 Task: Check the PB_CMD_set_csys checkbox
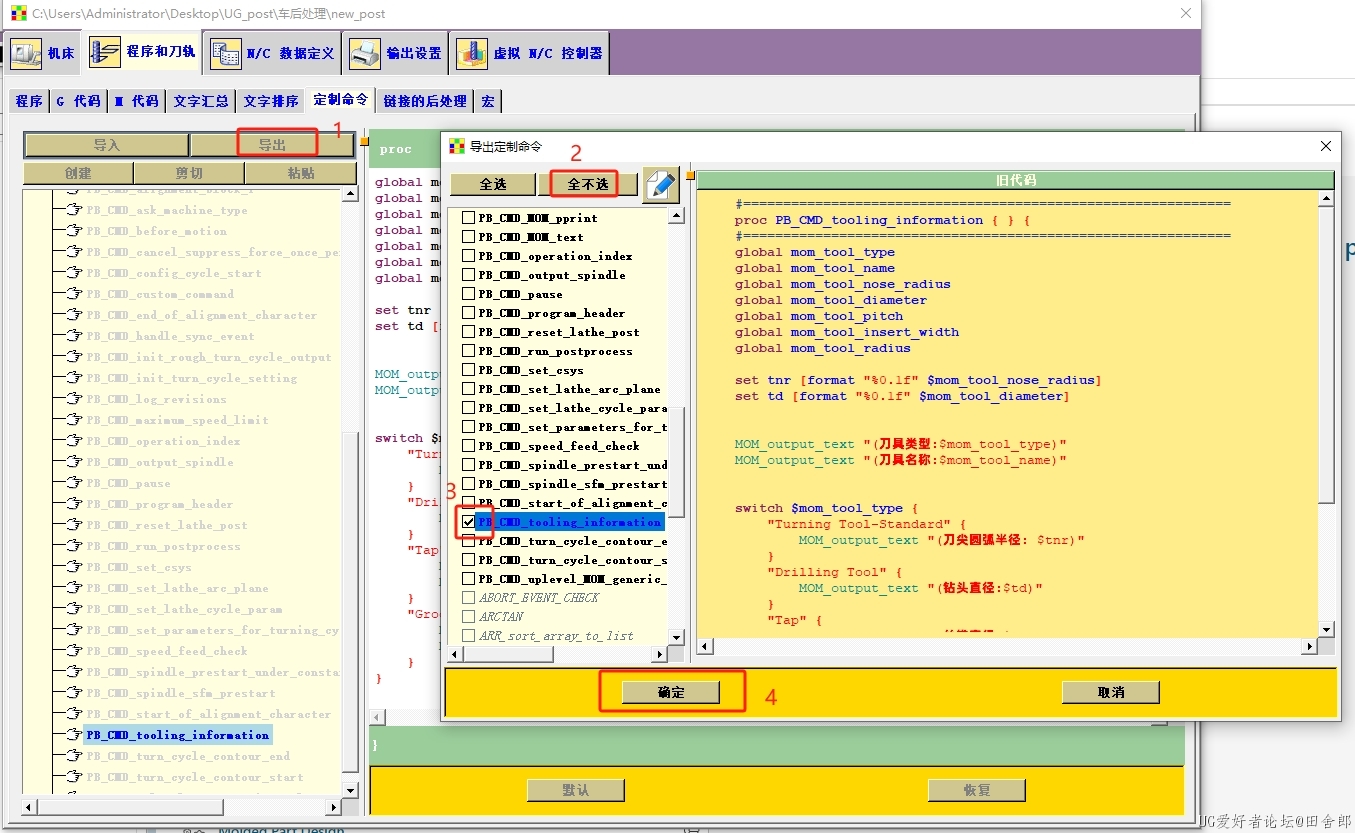pyautogui.click(x=468, y=370)
